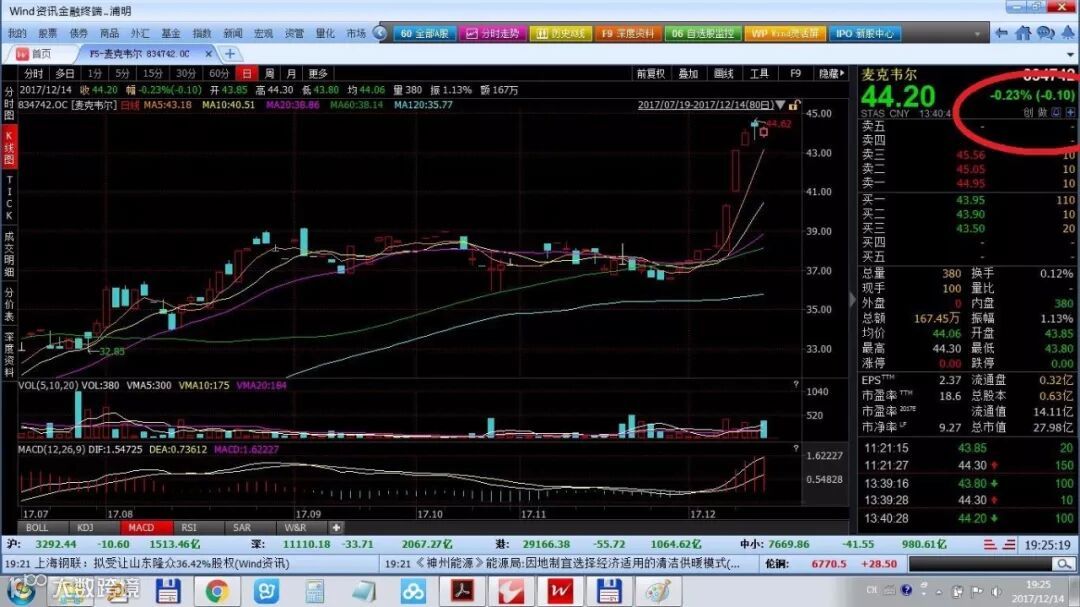
Task: Open the TICK side tab
Action: [9, 198]
